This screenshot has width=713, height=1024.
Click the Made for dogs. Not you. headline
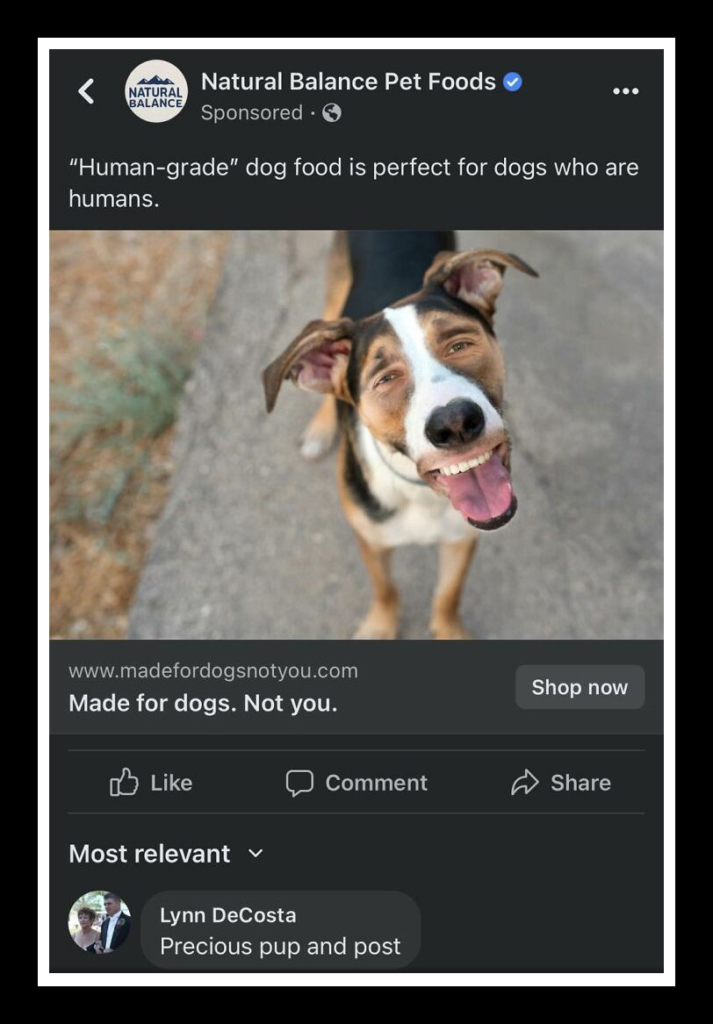[x=203, y=703]
